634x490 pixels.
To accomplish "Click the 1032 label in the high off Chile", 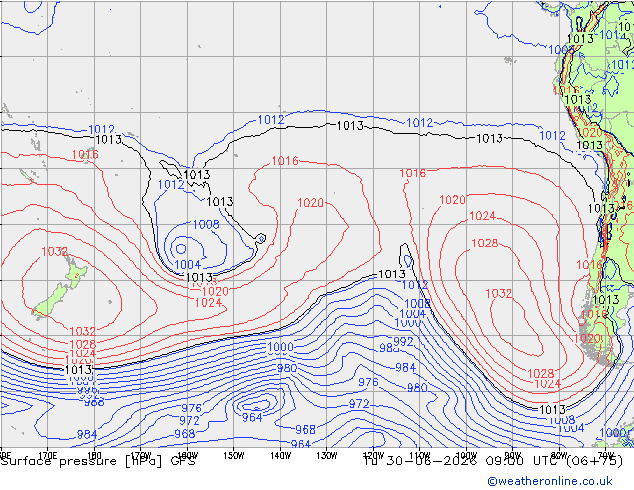I will 499,294.
